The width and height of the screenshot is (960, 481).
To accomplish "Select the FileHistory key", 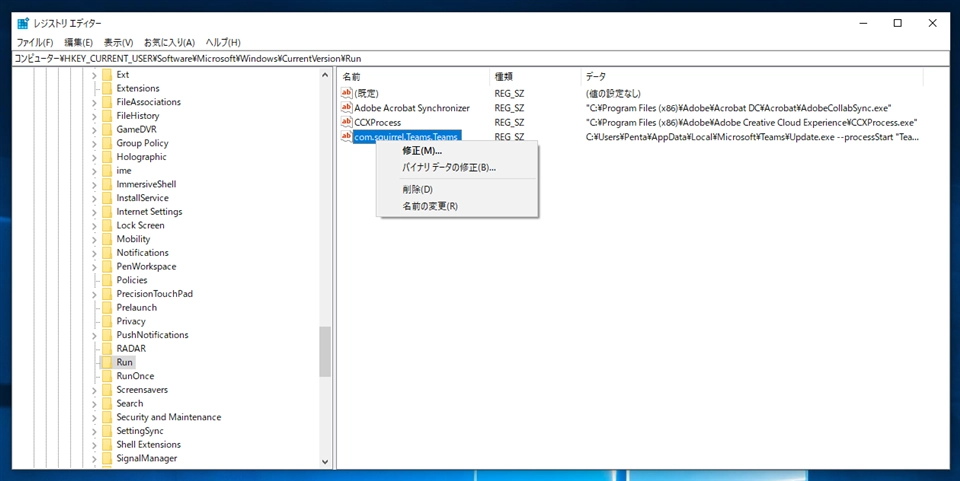I will pyautogui.click(x=138, y=116).
